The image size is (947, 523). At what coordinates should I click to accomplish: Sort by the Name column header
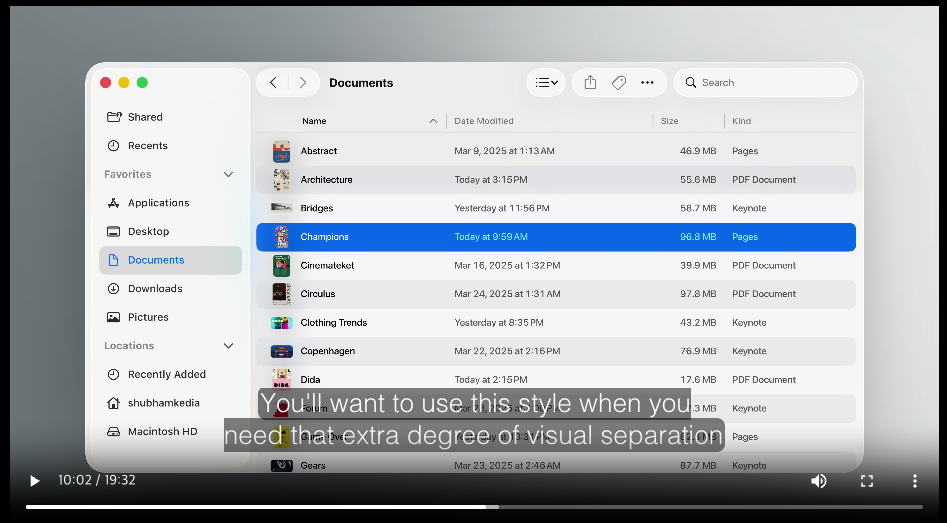[x=314, y=121]
